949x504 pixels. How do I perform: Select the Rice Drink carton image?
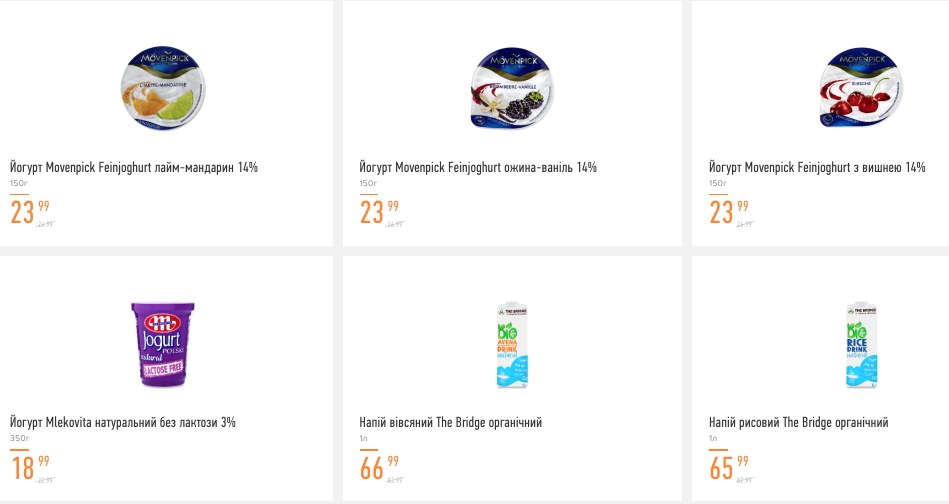(x=861, y=345)
